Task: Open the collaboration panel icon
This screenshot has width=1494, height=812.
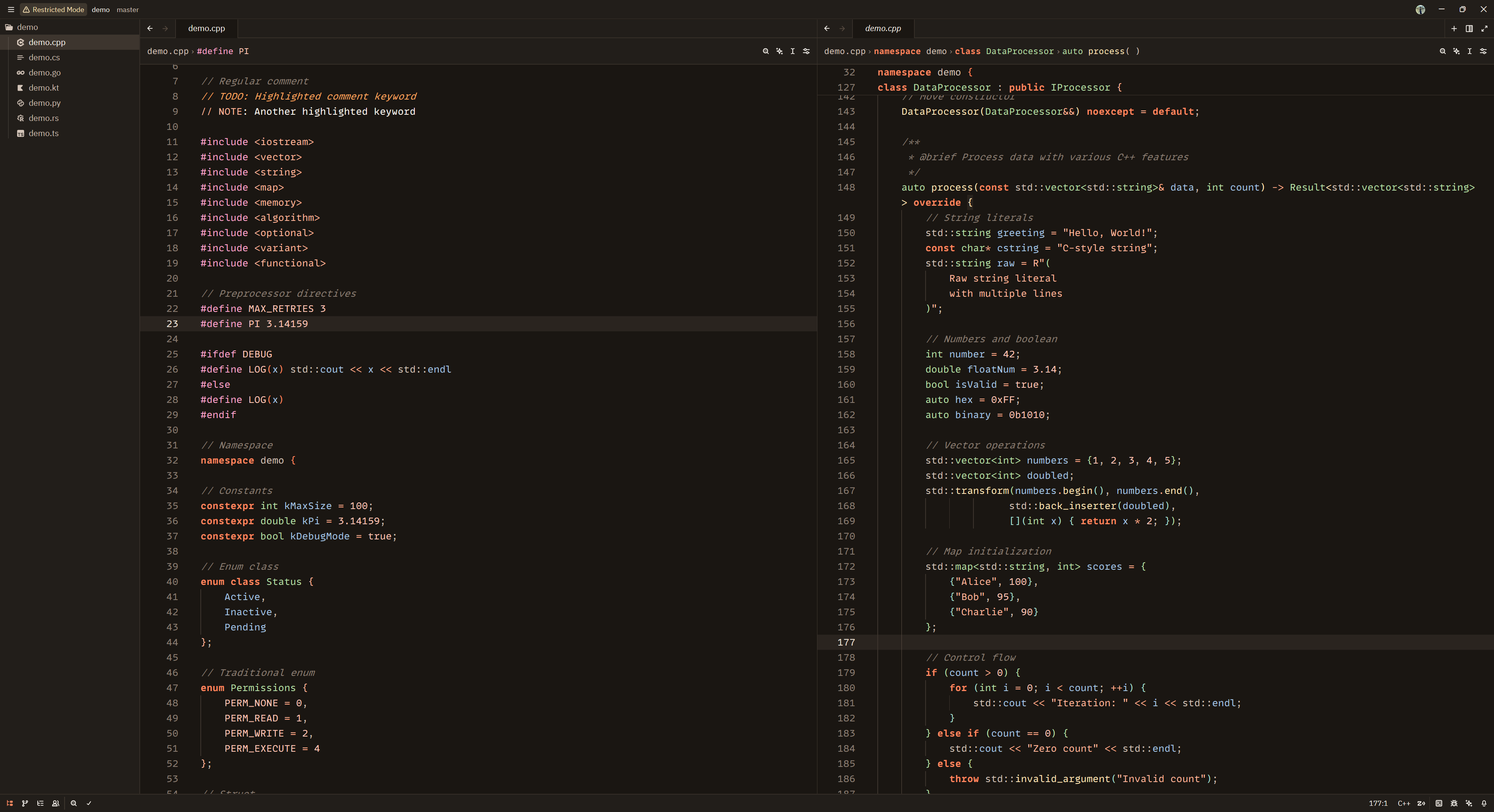Action: click(x=56, y=803)
